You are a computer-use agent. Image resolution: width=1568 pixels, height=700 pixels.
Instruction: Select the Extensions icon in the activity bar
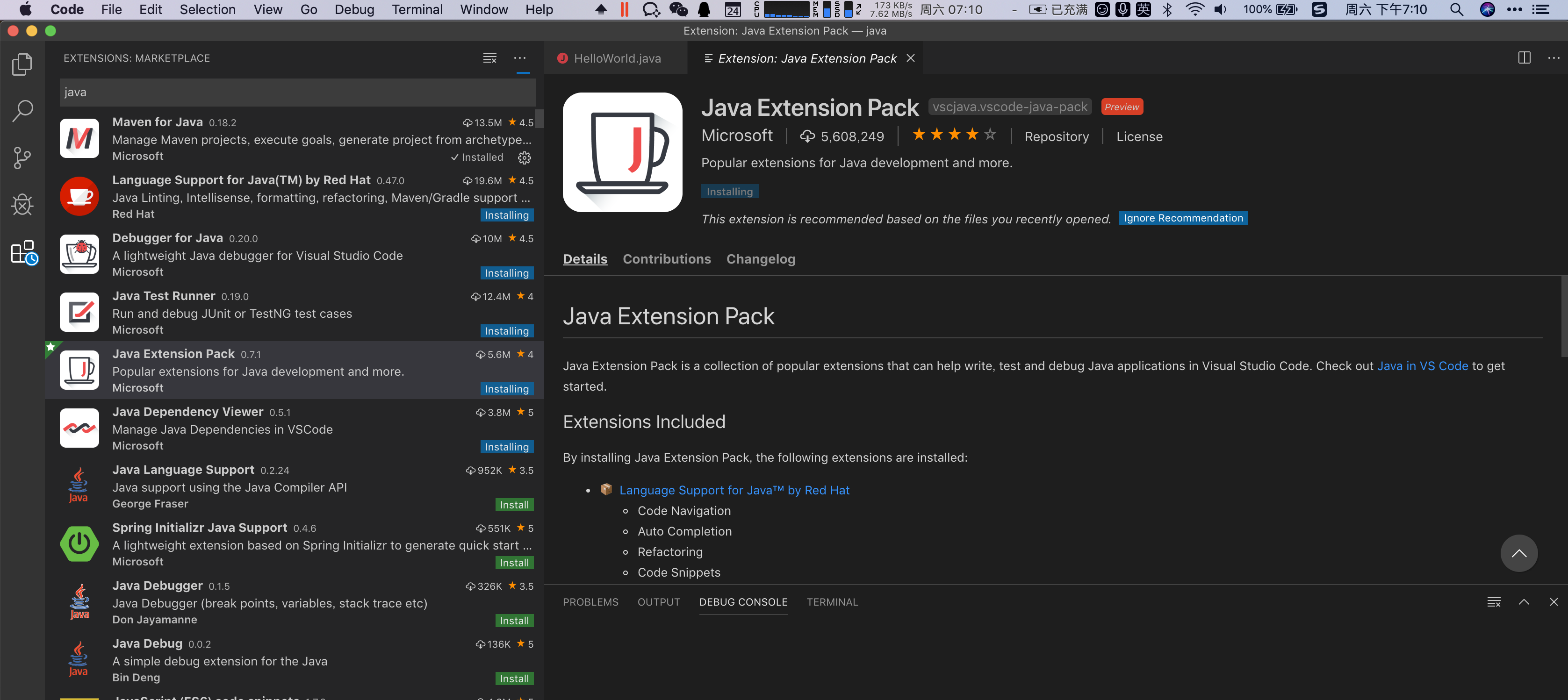(x=22, y=253)
